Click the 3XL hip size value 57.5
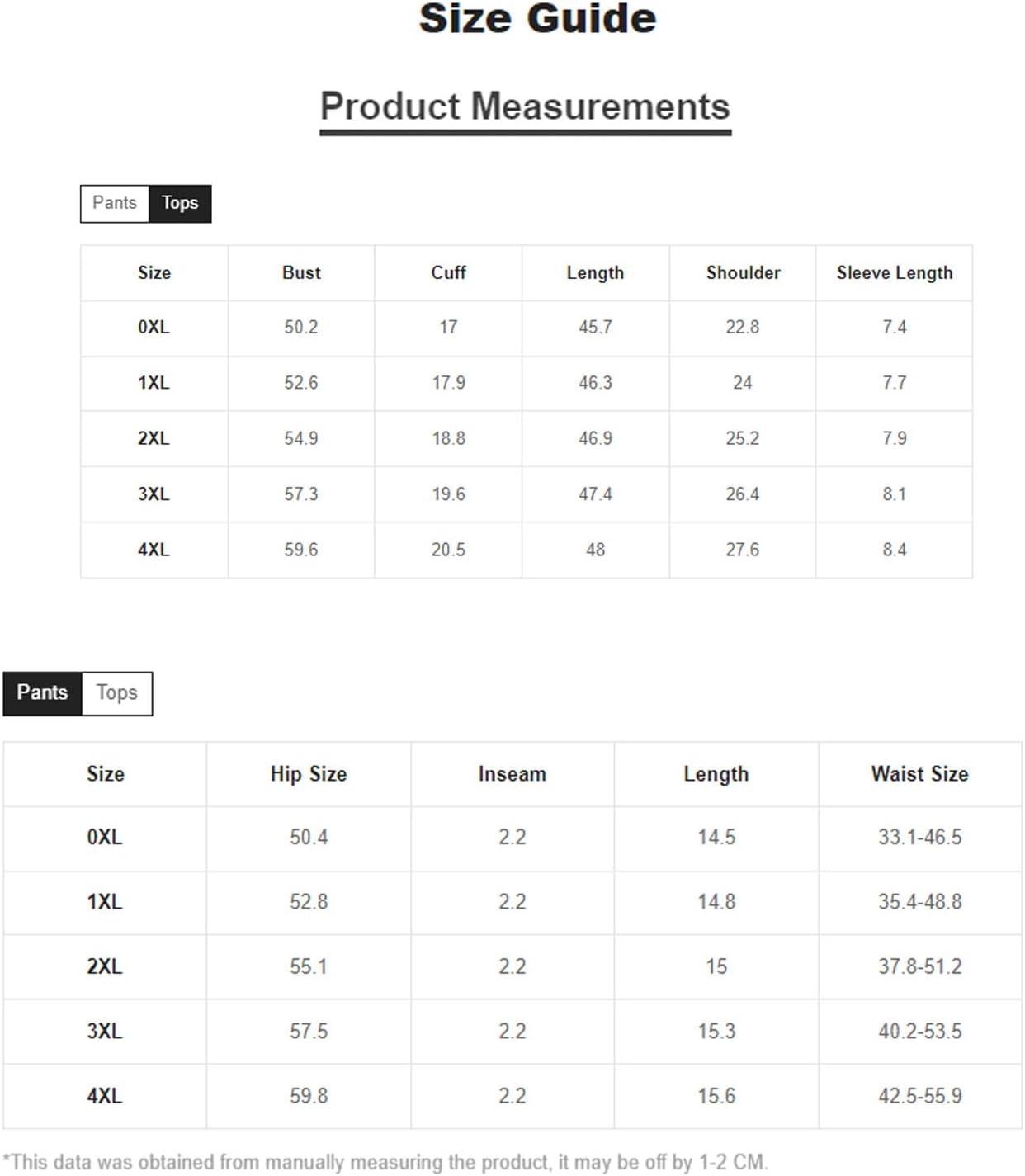Image resolution: width=1025 pixels, height=1176 pixels. coord(309,1032)
